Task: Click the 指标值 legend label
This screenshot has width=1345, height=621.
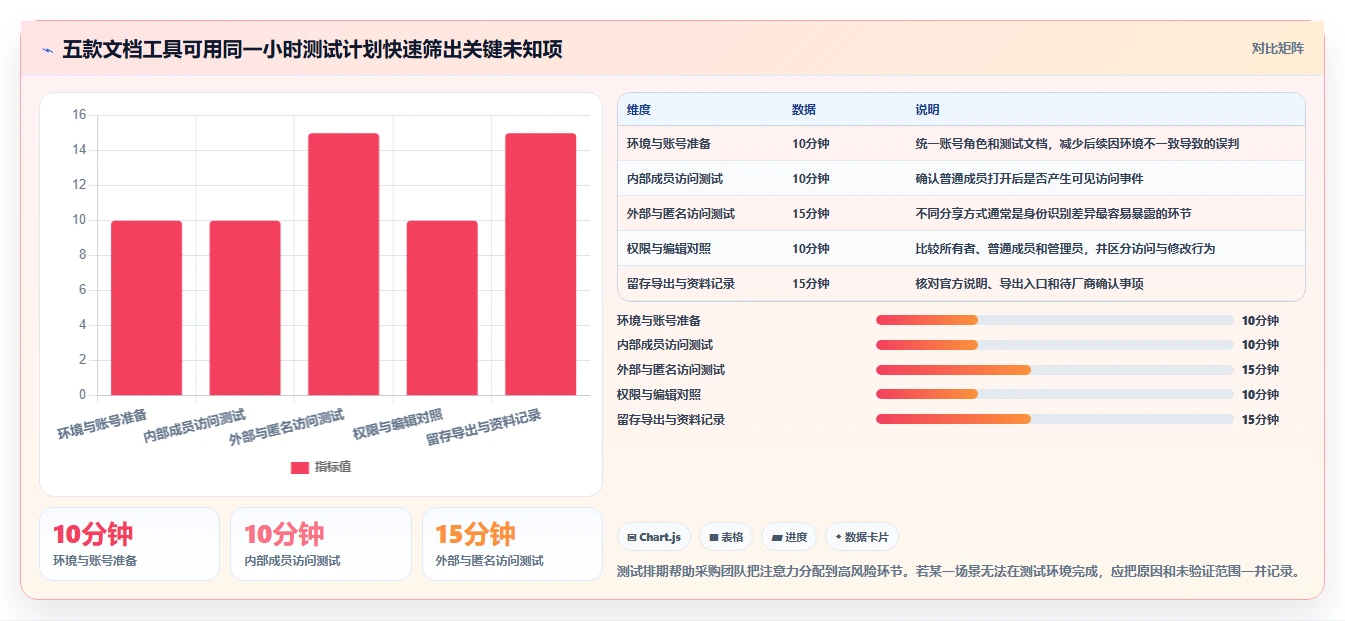Action: coord(333,467)
